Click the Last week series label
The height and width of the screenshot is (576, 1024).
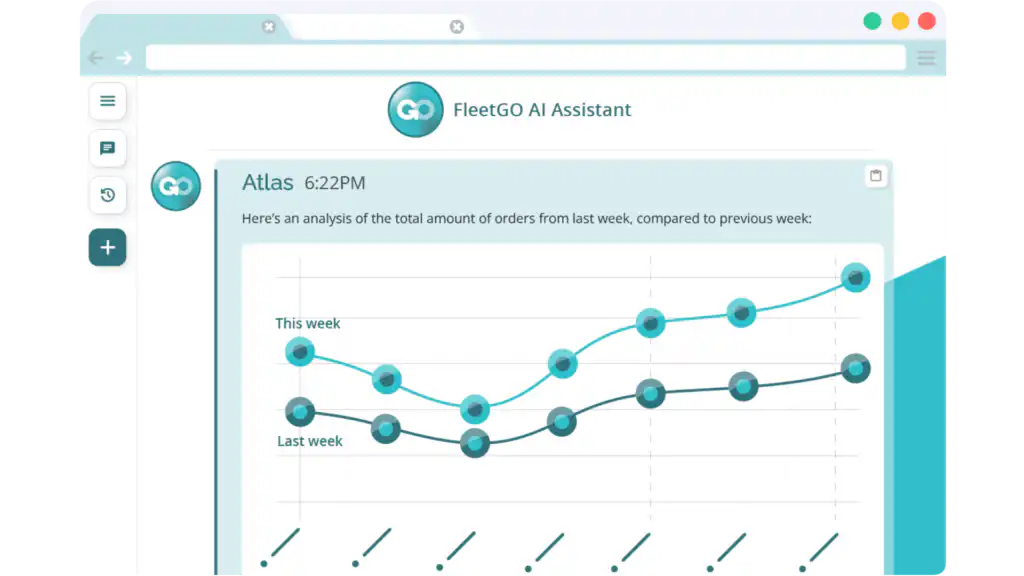pyautogui.click(x=310, y=441)
